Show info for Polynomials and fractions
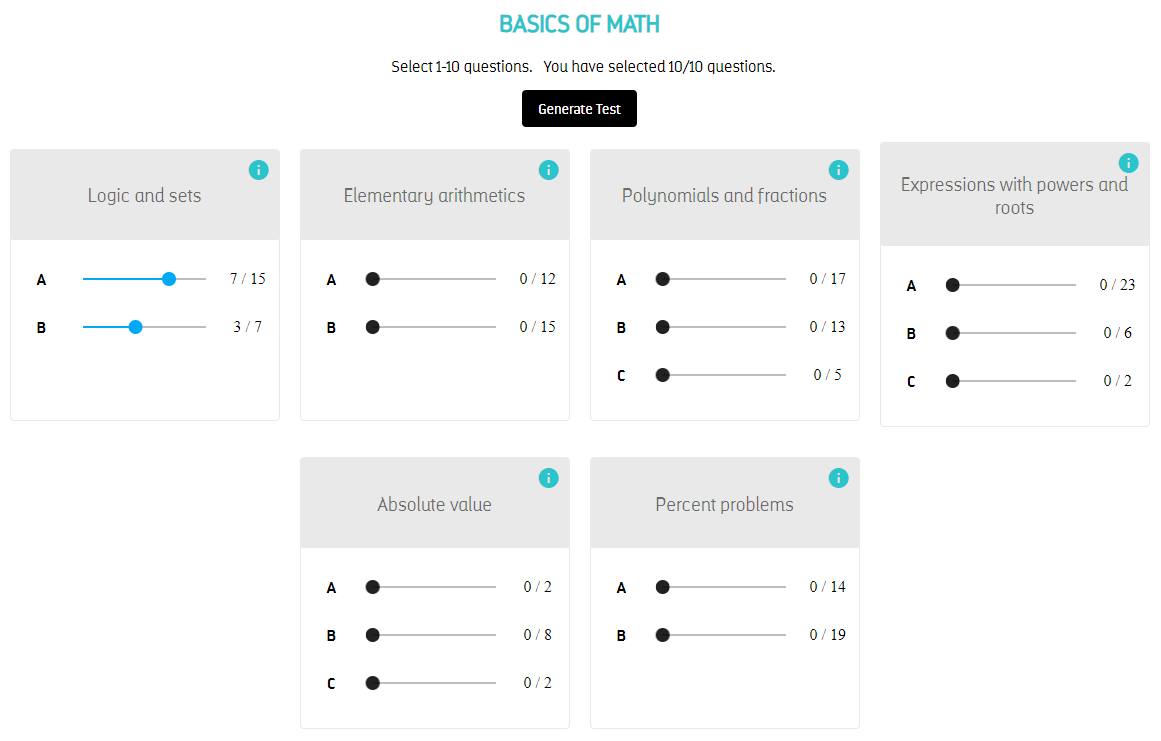Image resolution: width=1161 pixels, height=741 pixels. pos(838,170)
